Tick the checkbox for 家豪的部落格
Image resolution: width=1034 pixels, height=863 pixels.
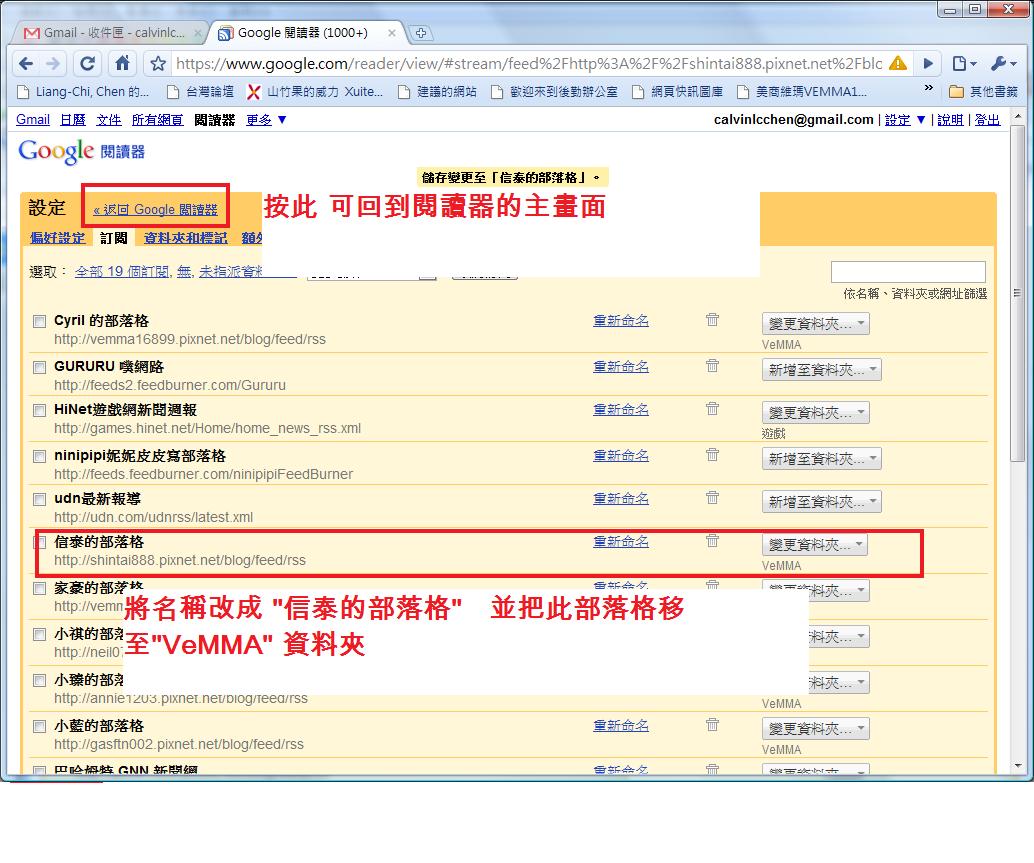click(x=40, y=588)
